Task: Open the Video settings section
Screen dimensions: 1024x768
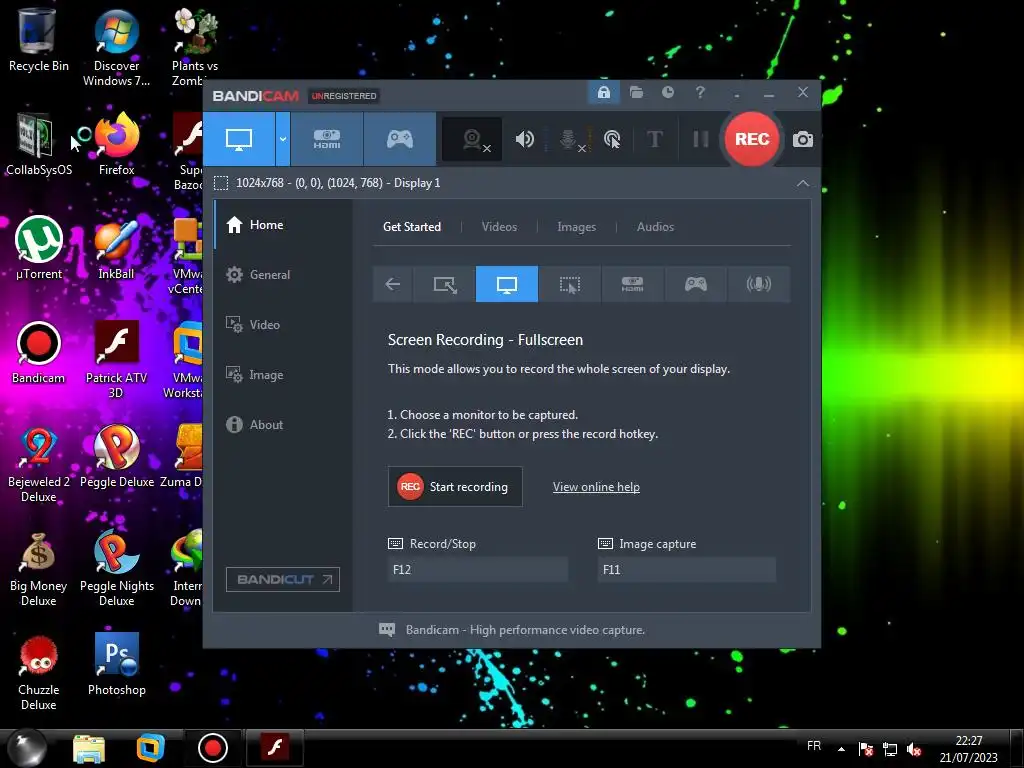Action: tap(283, 325)
